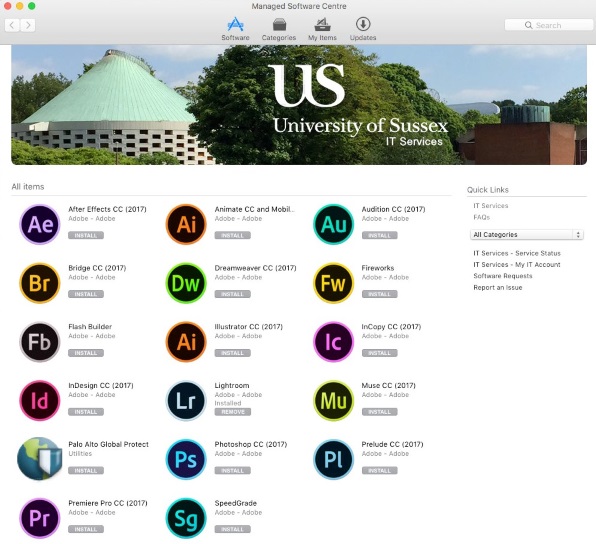Install InDesign CC (2017)

click(86, 412)
